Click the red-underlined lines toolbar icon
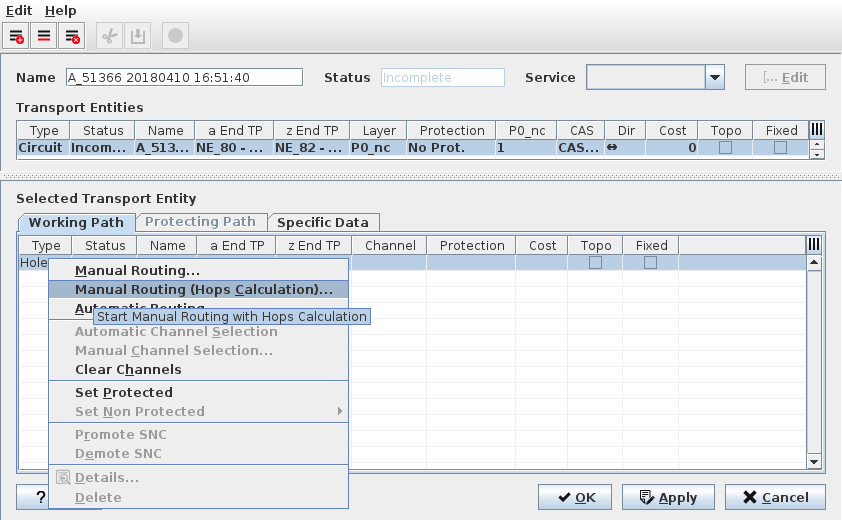The image size is (842, 521). coord(44,36)
